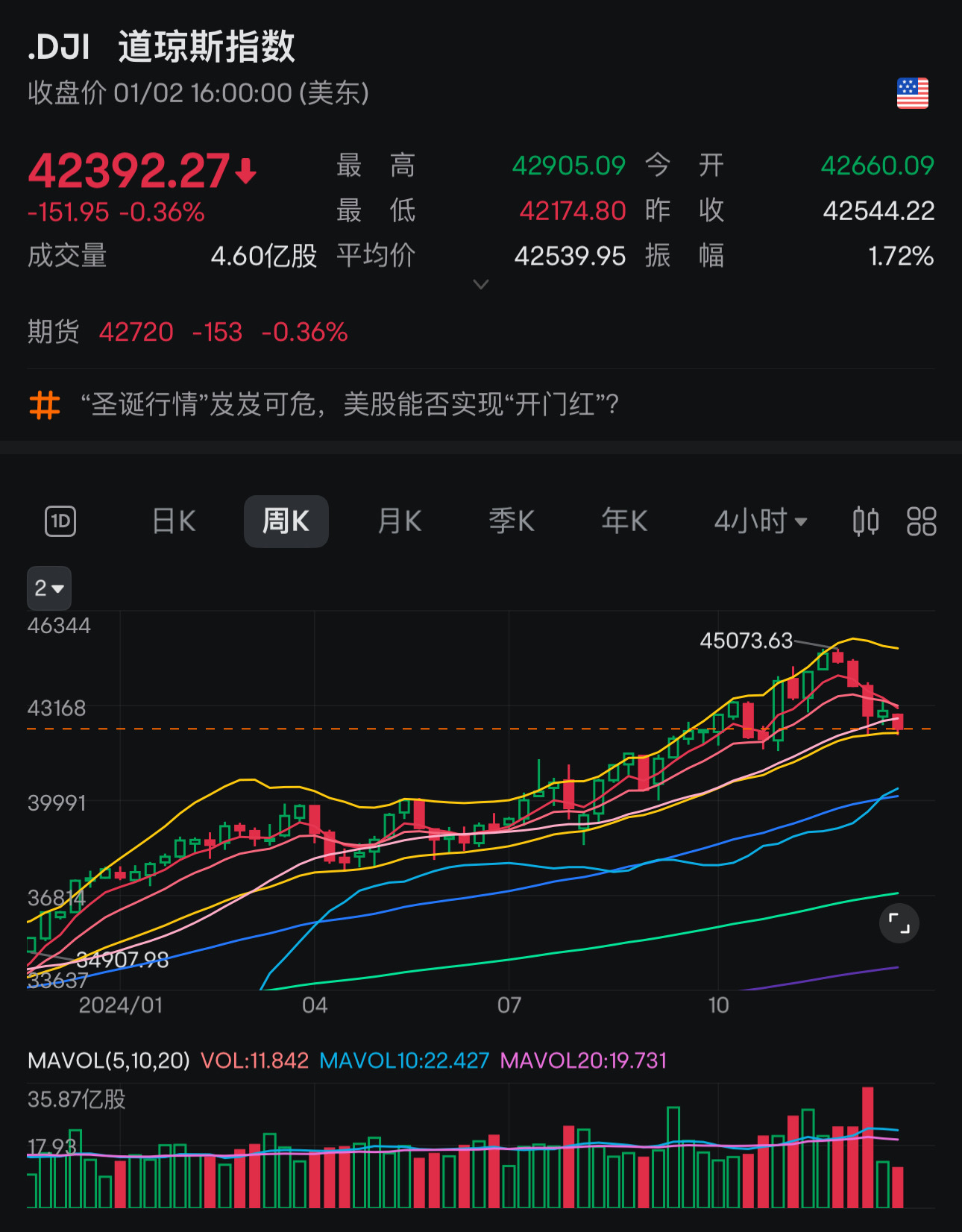962x1232 pixels.
Task: Tap the day low value 42174.80
Action: (573, 211)
